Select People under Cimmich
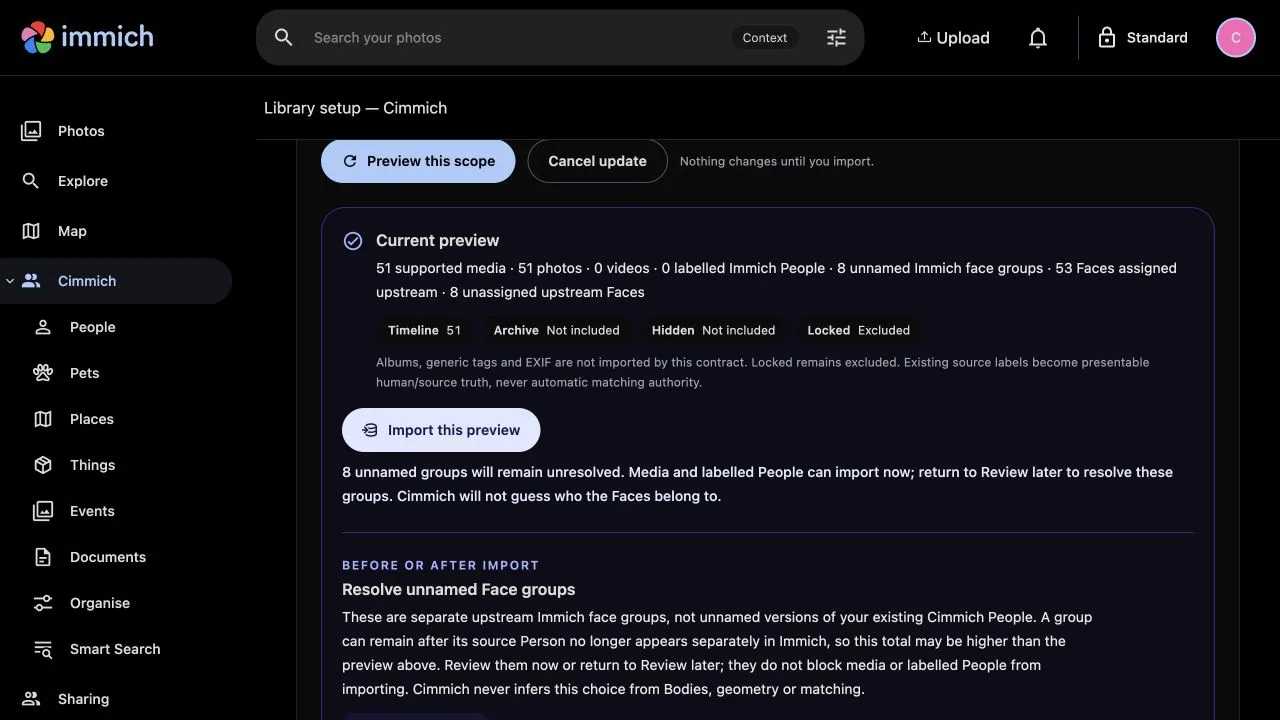The image size is (1280, 720). tap(116, 327)
